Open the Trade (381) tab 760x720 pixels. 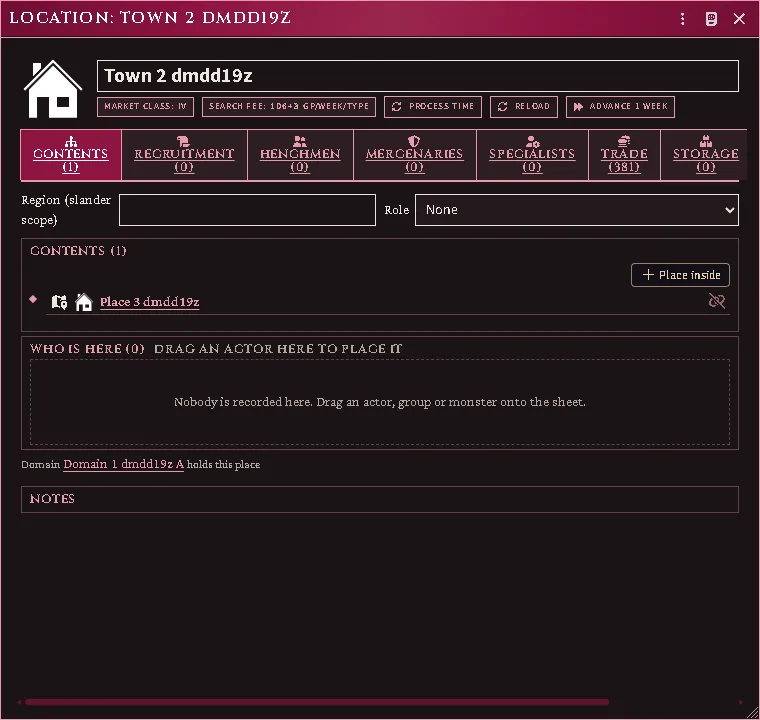(x=624, y=155)
